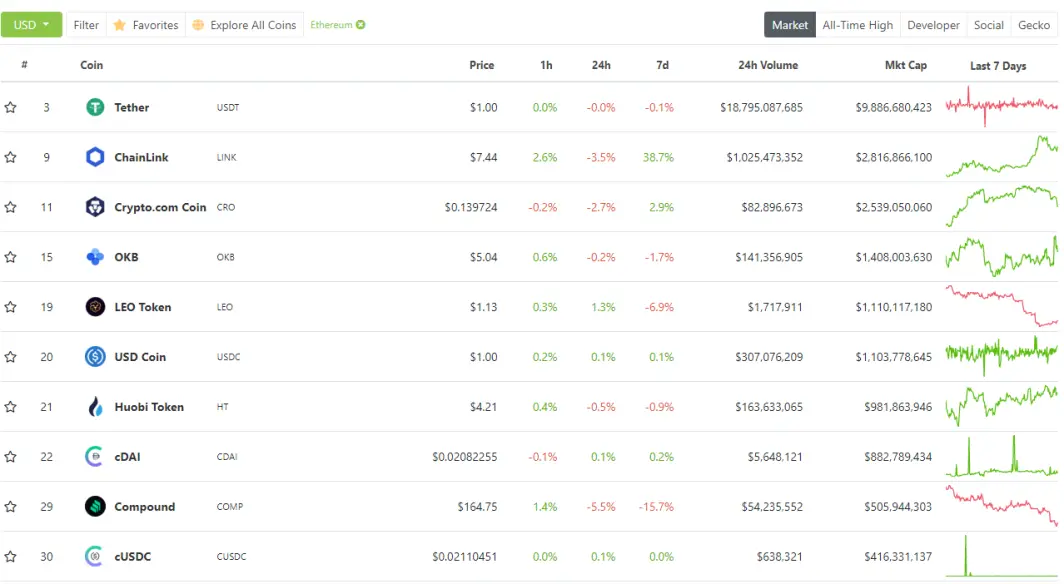This screenshot has width=1064, height=584.
Task: Favorite Tether with its star toggle
Action: [x=10, y=107]
